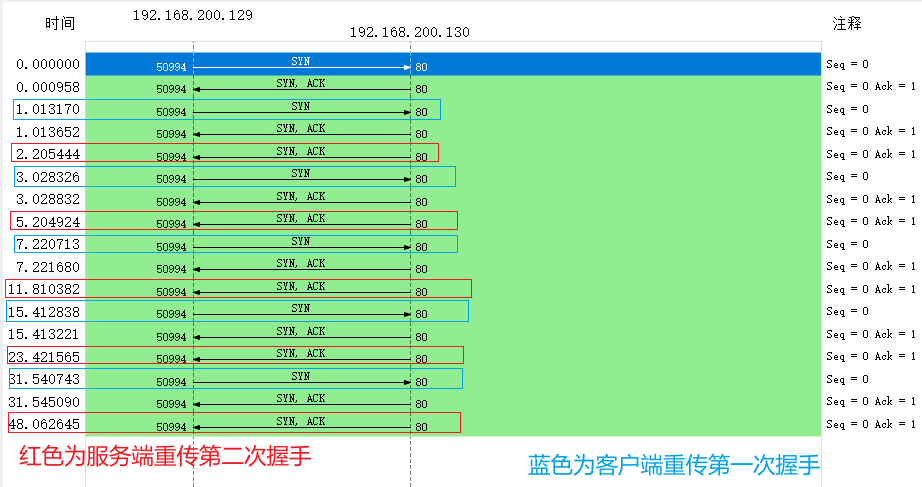Click the Seq = 0 Ack = 1 comment in the 31.545090 row
Image resolution: width=922 pixels, height=487 pixels.
871,401
